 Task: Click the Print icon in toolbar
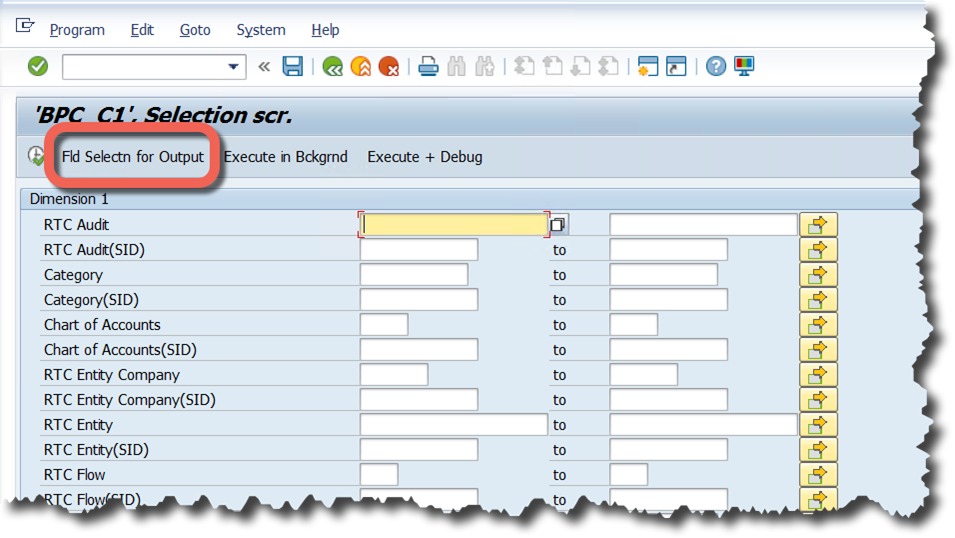(428, 67)
